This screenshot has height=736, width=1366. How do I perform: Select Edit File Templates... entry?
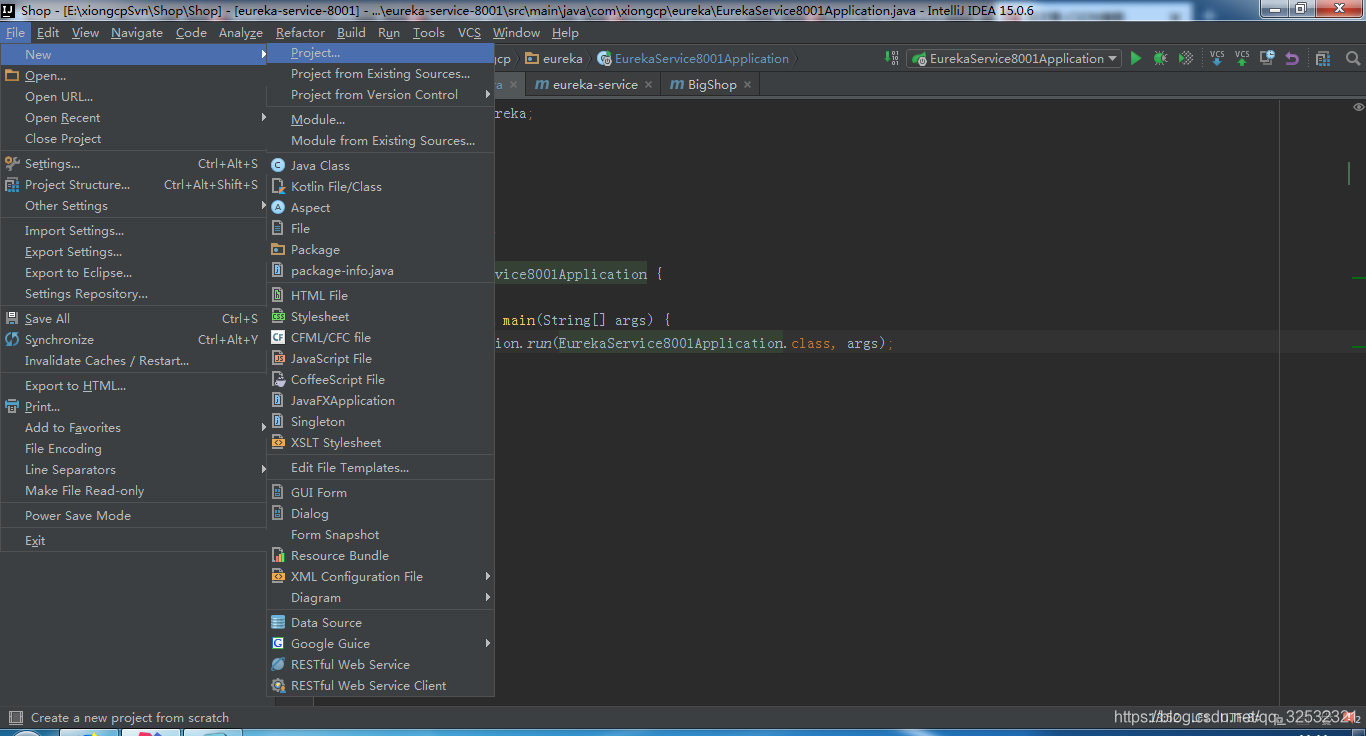point(381,467)
